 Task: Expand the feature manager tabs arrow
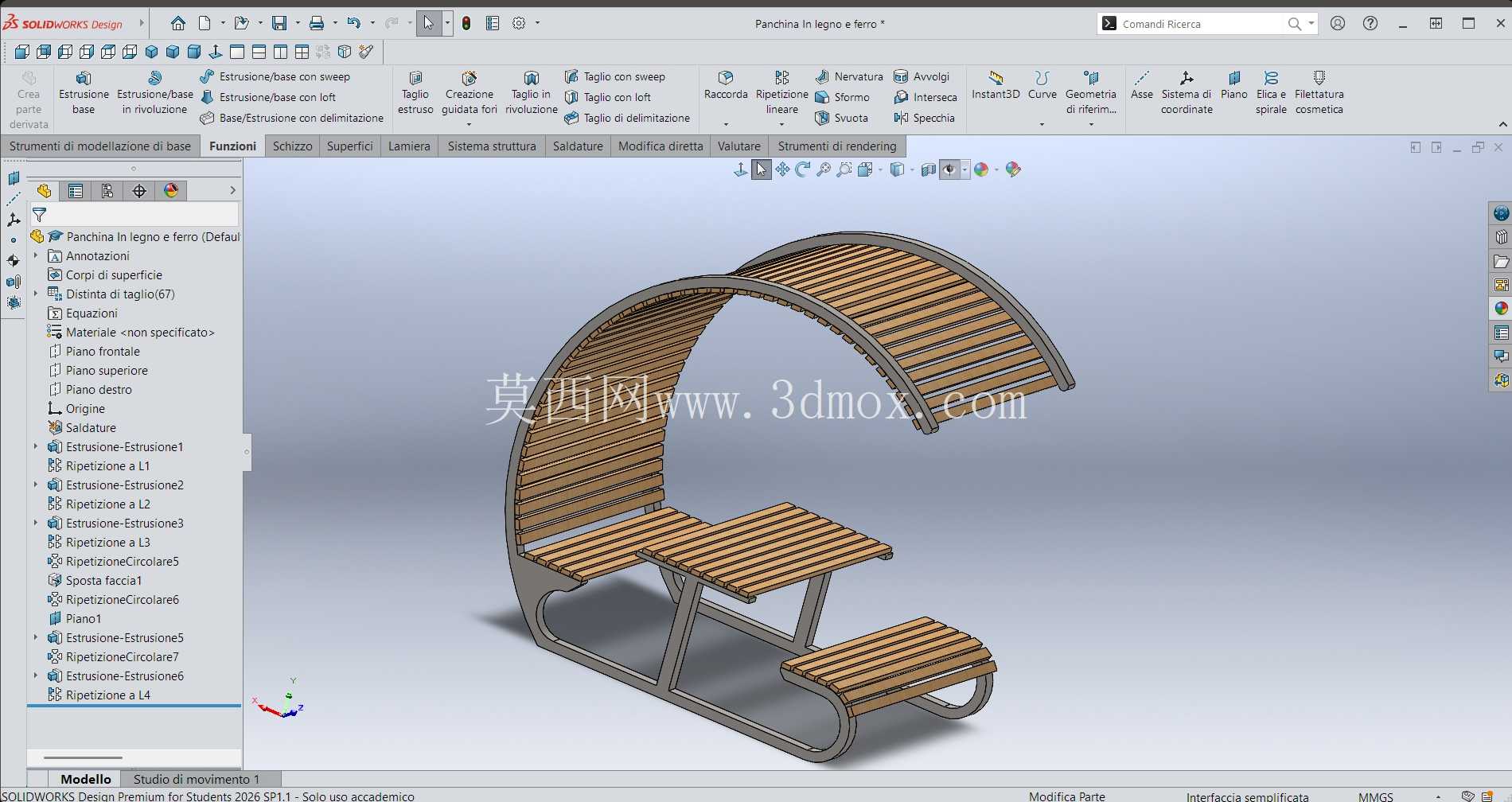pos(232,190)
